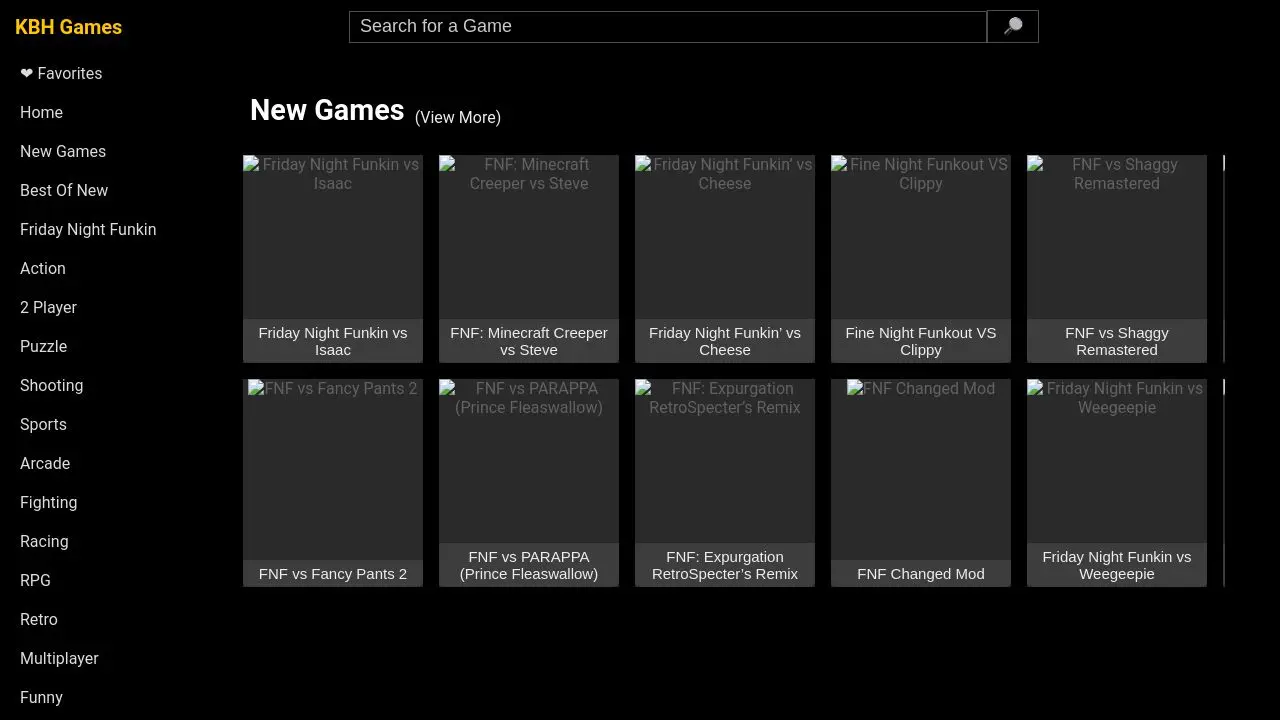Open the Funny category

pos(41,697)
